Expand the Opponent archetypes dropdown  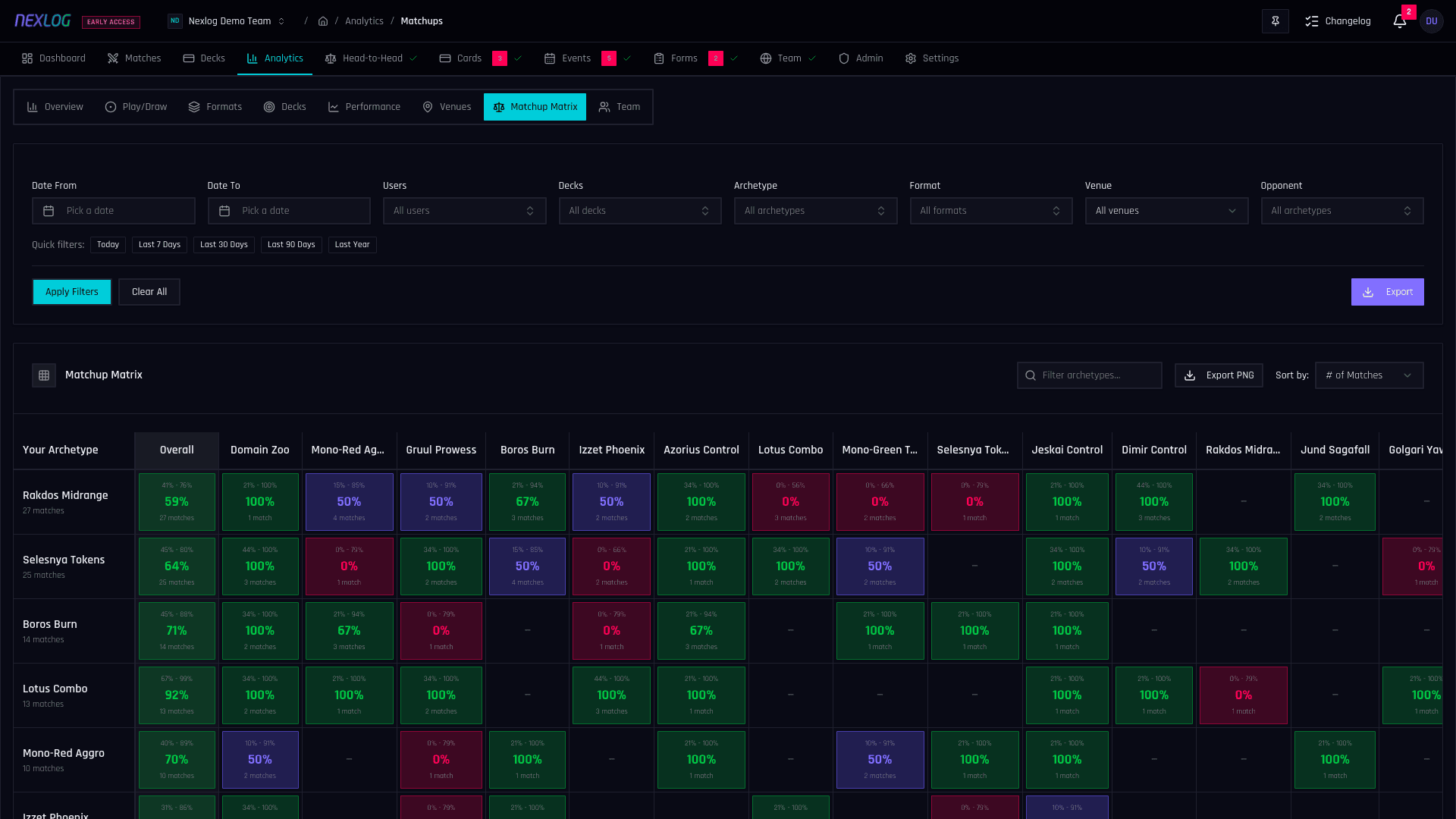pyautogui.click(x=1342, y=211)
